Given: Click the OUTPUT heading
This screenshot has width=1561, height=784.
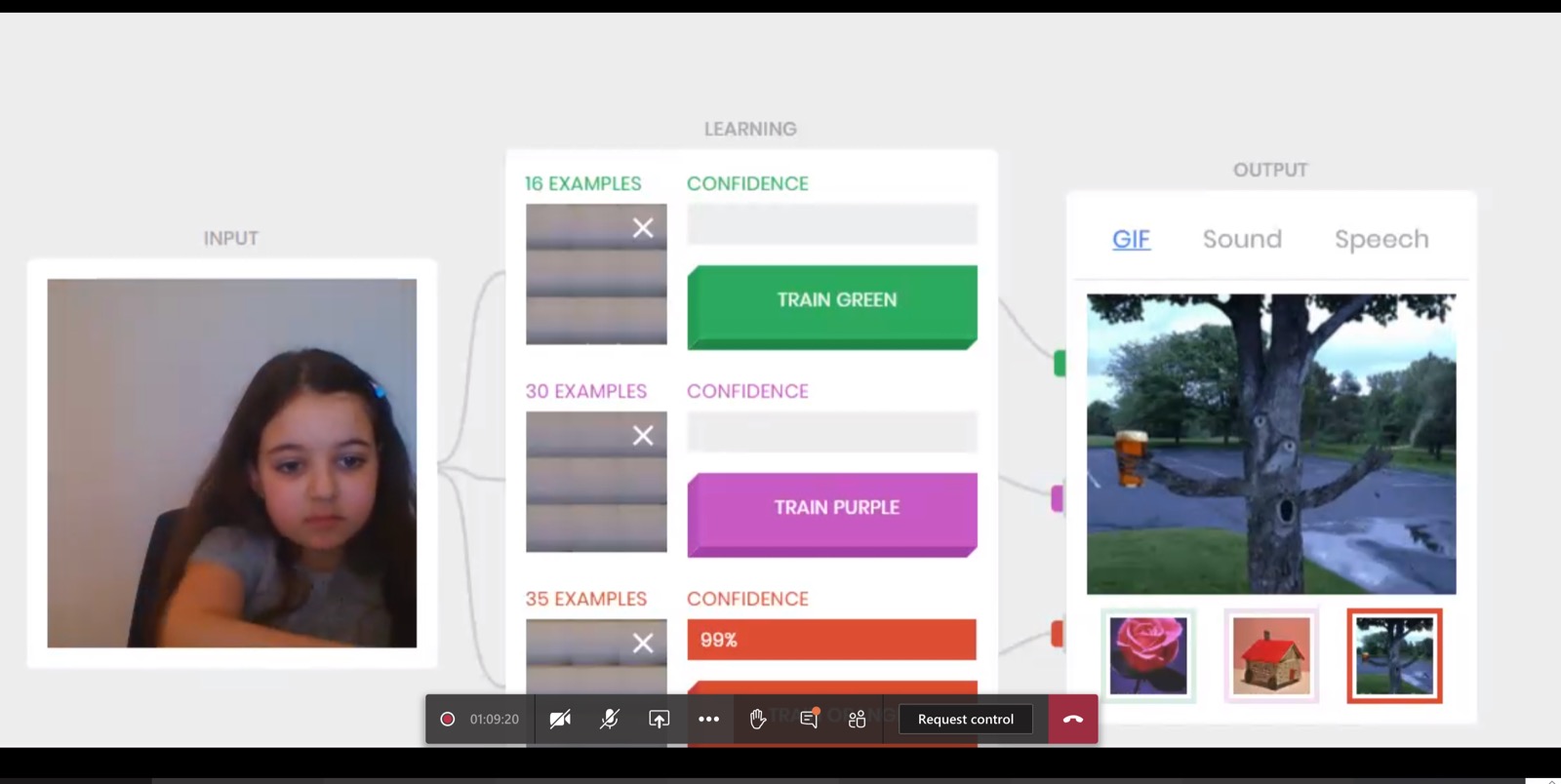Looking at the screenshot, I should [x=1270, y=170].
